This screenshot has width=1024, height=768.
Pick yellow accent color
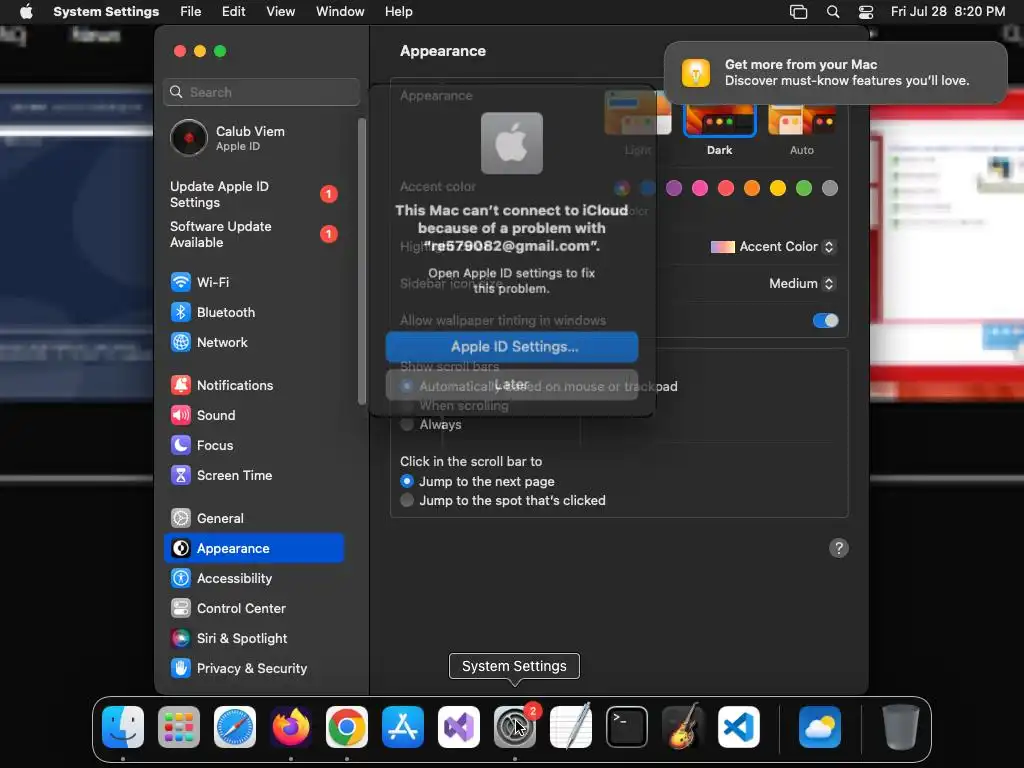[x=778, y=189]
